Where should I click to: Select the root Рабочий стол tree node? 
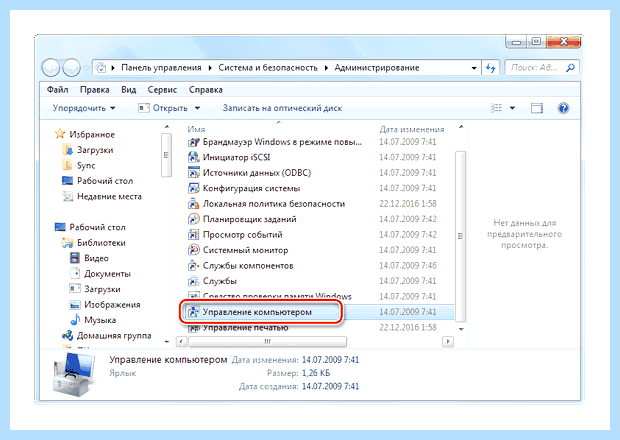click(x=97, y=227)
